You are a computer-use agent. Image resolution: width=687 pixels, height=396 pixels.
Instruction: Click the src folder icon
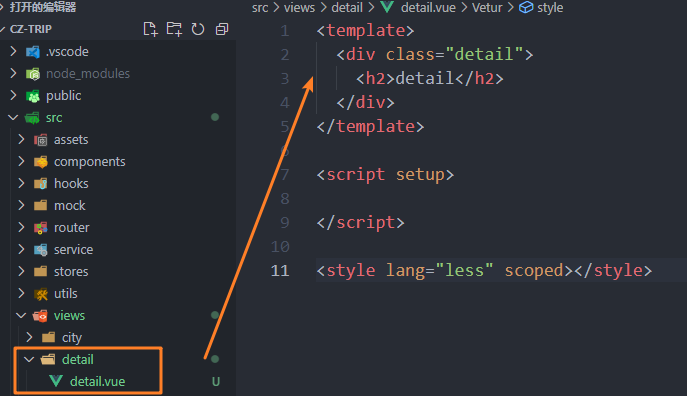(32, 117)
